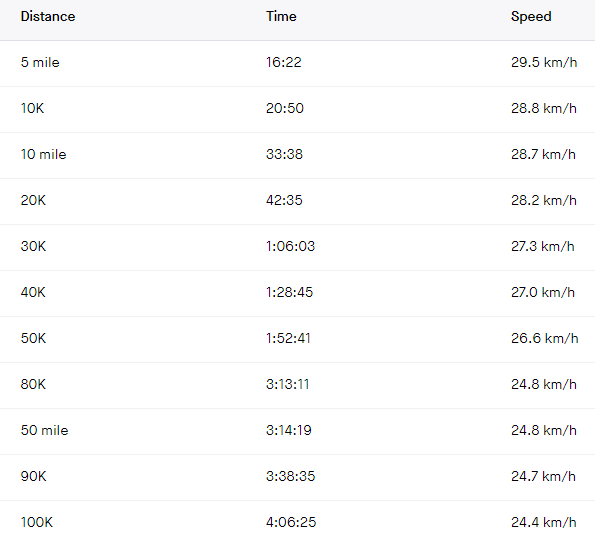
Task: Click the 16:22 time value
Action: (283, 62)
